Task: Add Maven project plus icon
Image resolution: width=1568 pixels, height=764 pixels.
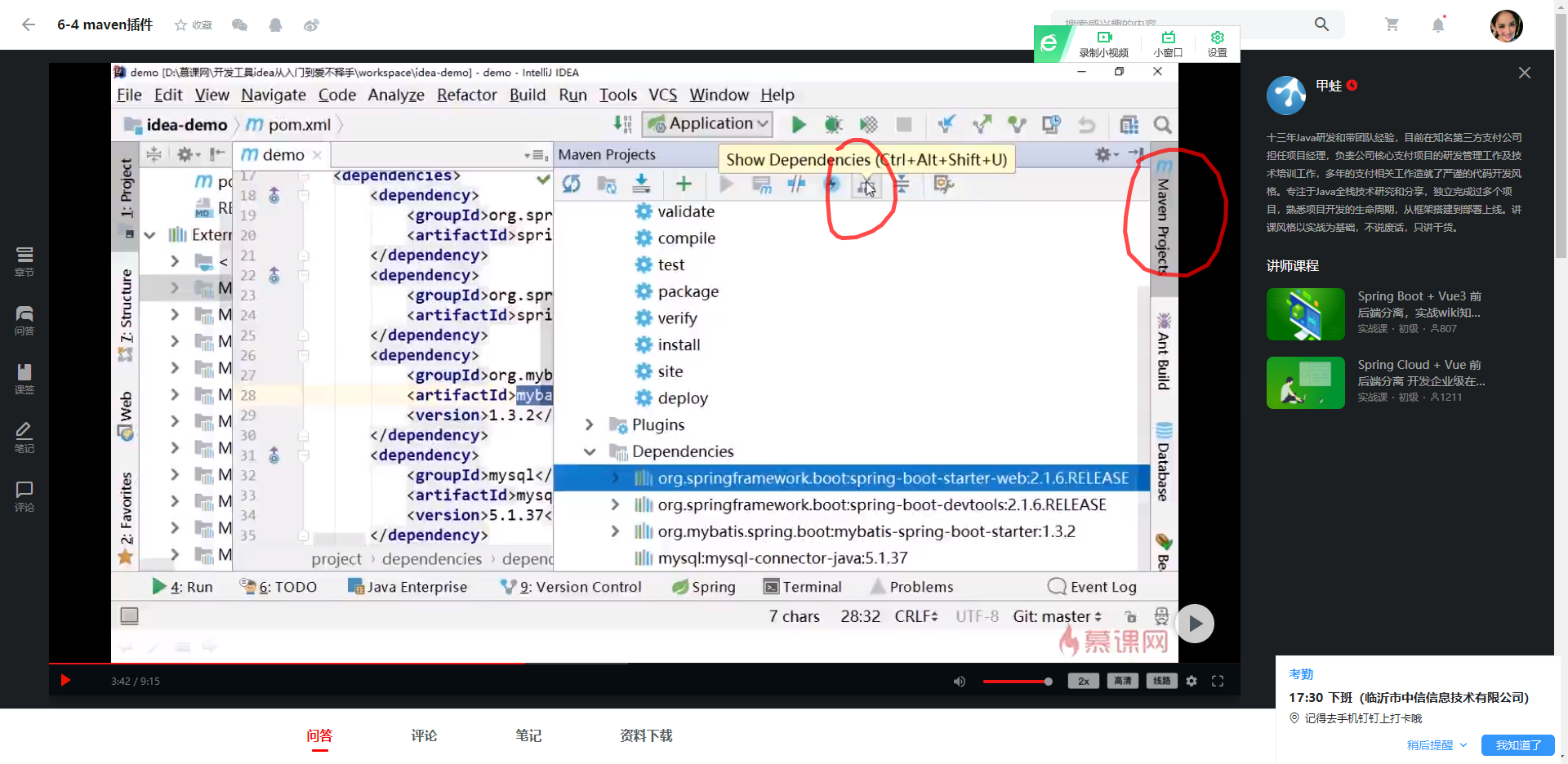Action: (x=684, y=184)
